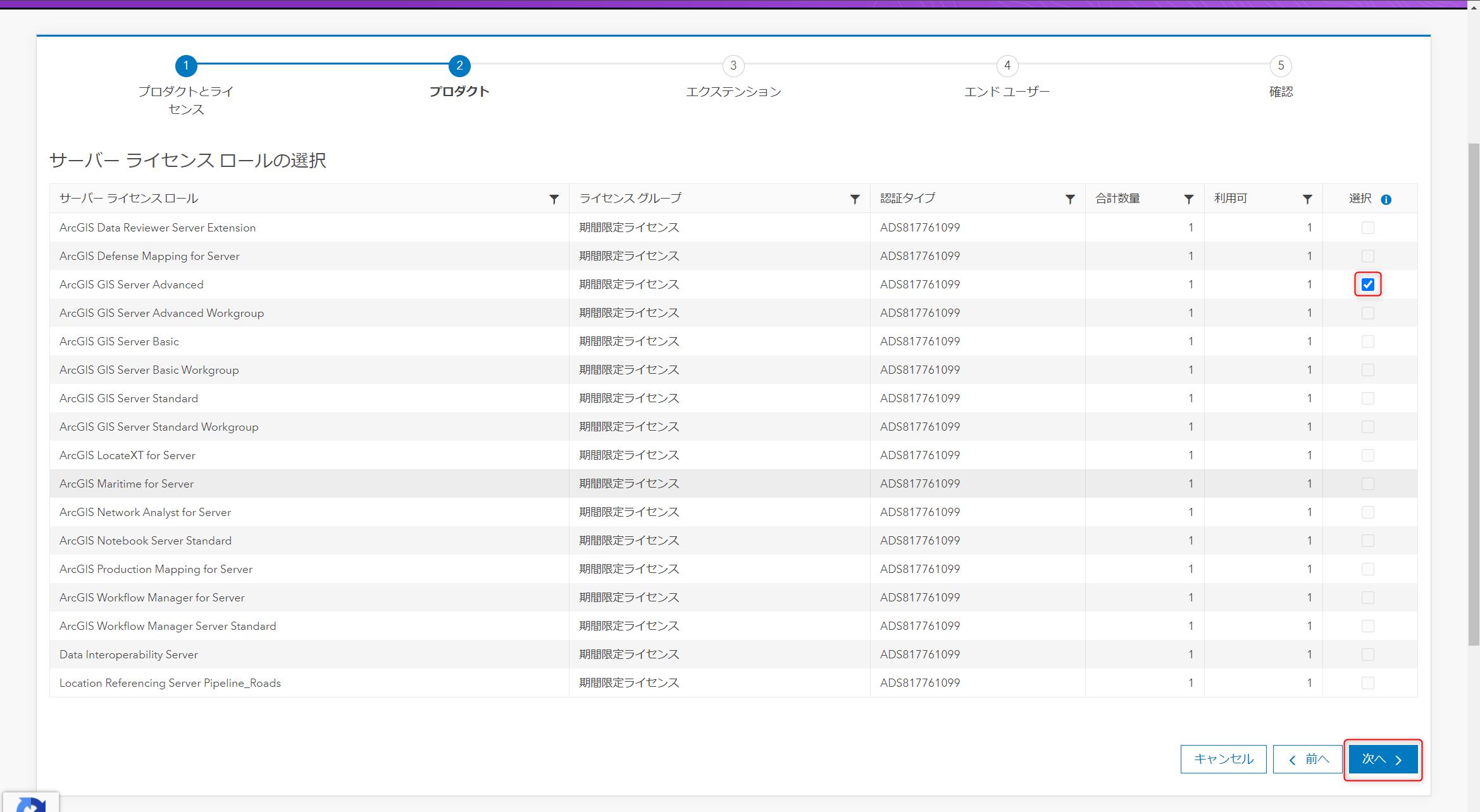Screen dimensions: 1480x812
Task: Check Location Referencing Server Pipeline_Roads checkbox
Action: [1368, 683]
